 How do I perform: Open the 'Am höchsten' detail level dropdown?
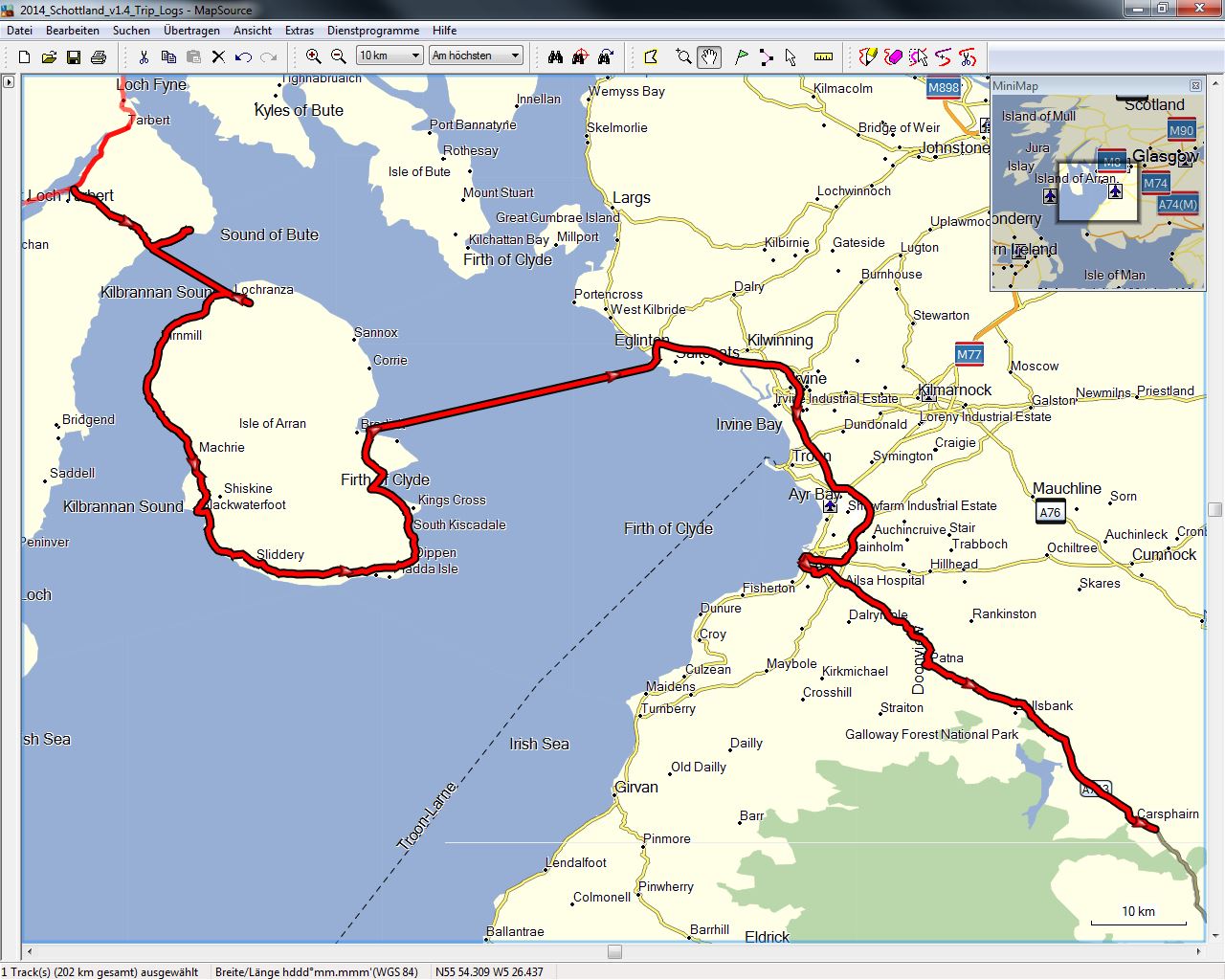pos(476,56)
